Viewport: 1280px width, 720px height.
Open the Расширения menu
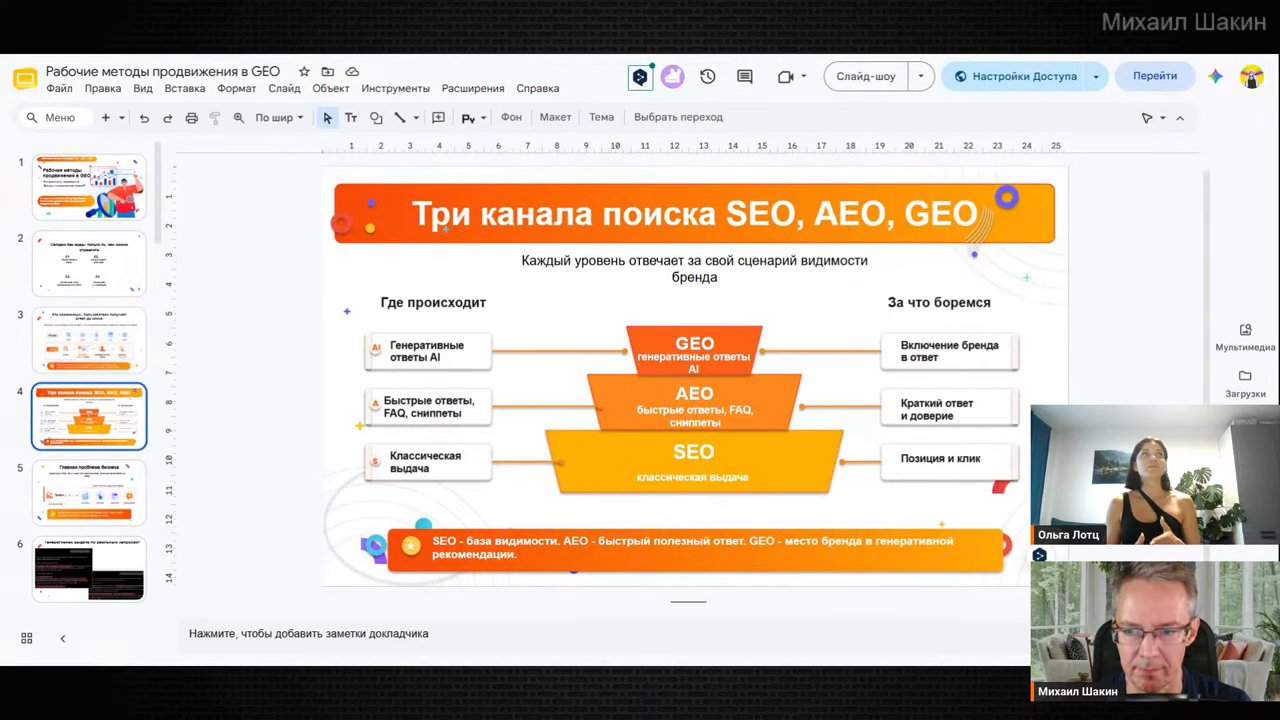tap(473, 89)
